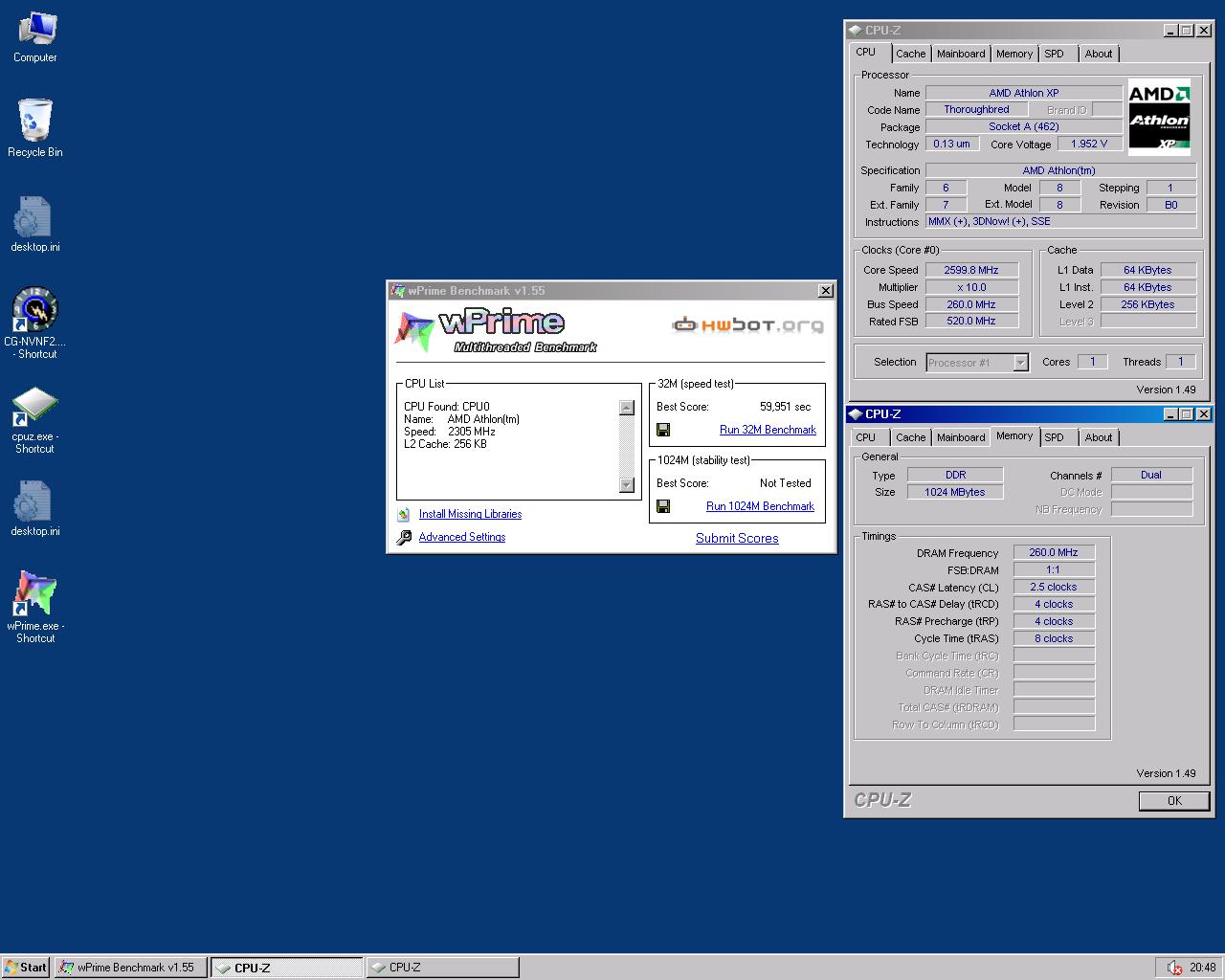
Task: Click the upper CPU-Z window's title bar icon
Action: 855,31
